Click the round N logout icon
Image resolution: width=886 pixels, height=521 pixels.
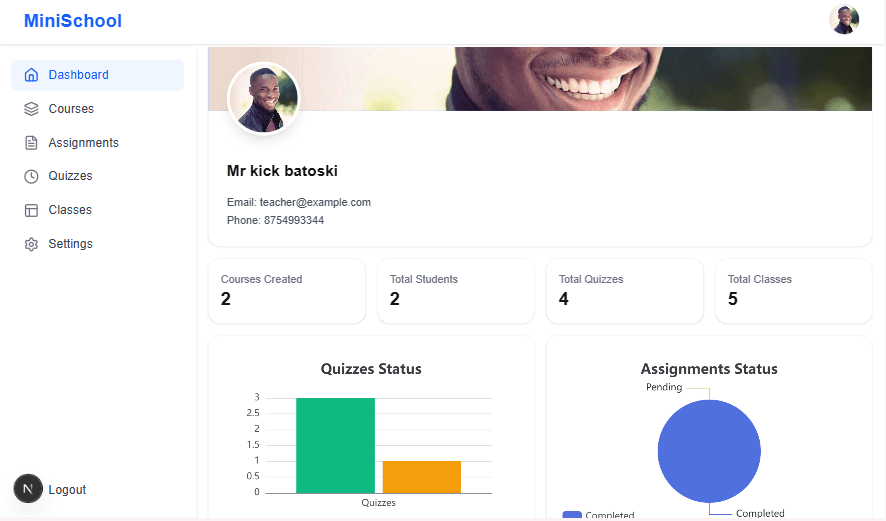point(28,489)
